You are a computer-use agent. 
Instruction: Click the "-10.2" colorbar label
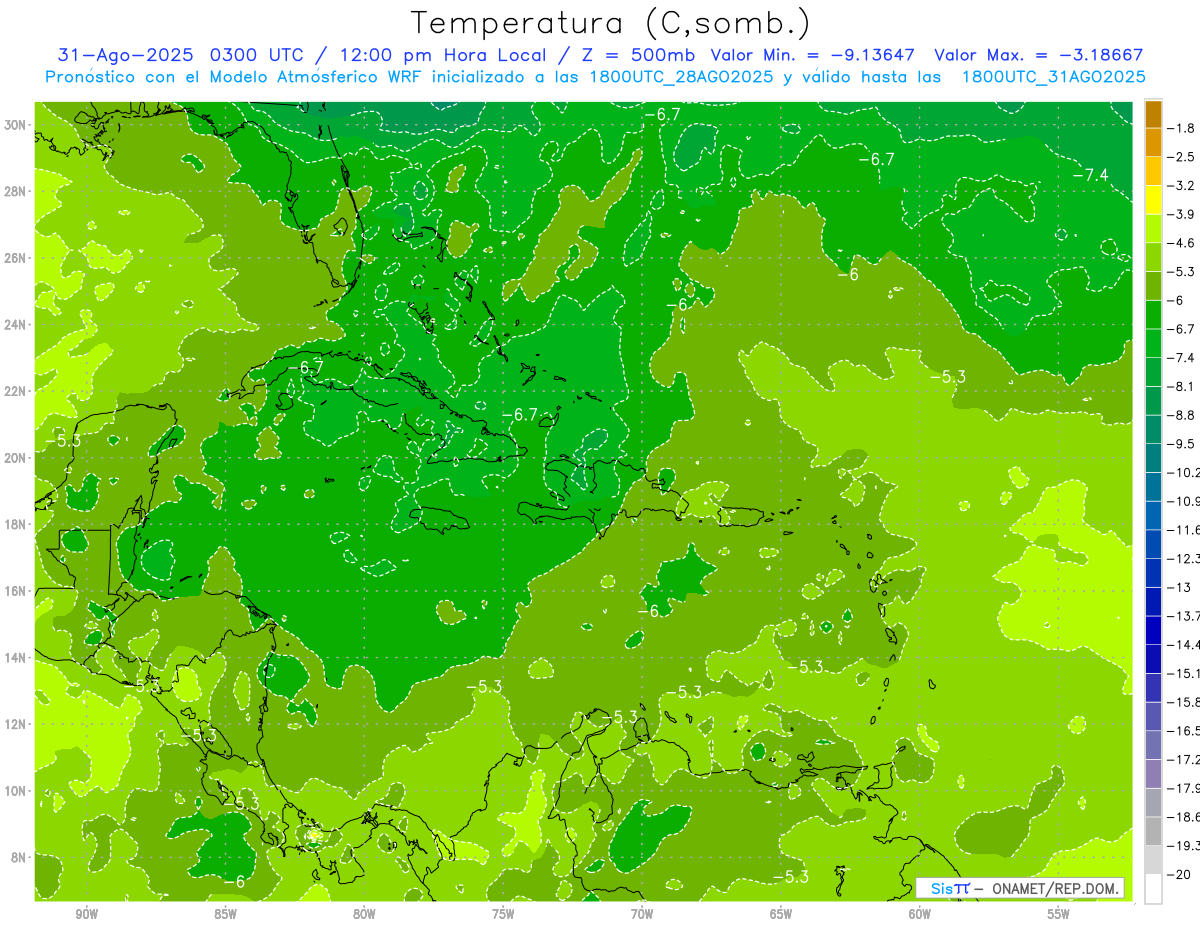1185,473
